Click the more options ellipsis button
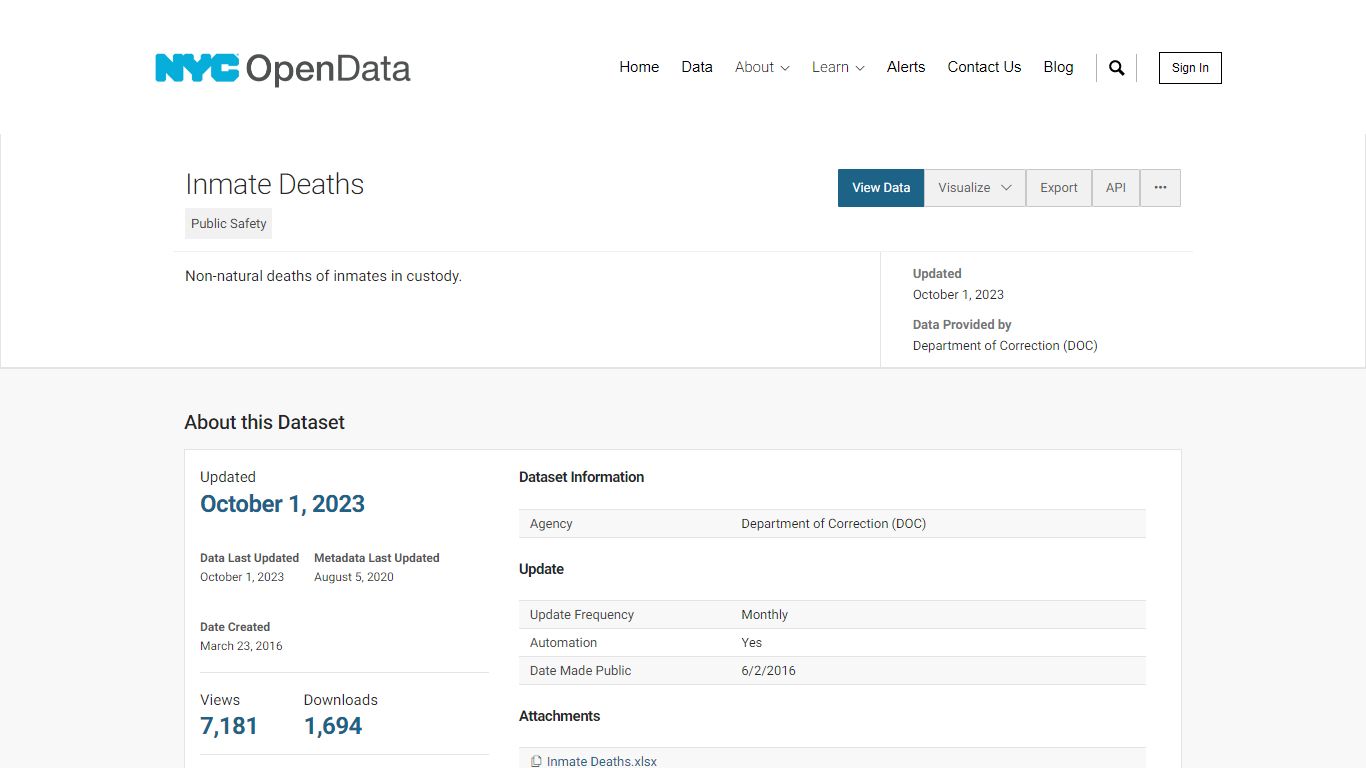1366x768 pixels. [x=1160, y=188]
